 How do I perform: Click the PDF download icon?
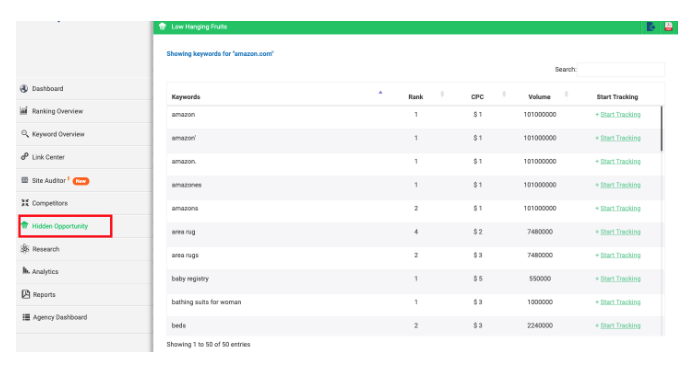[x=668, y=27]
